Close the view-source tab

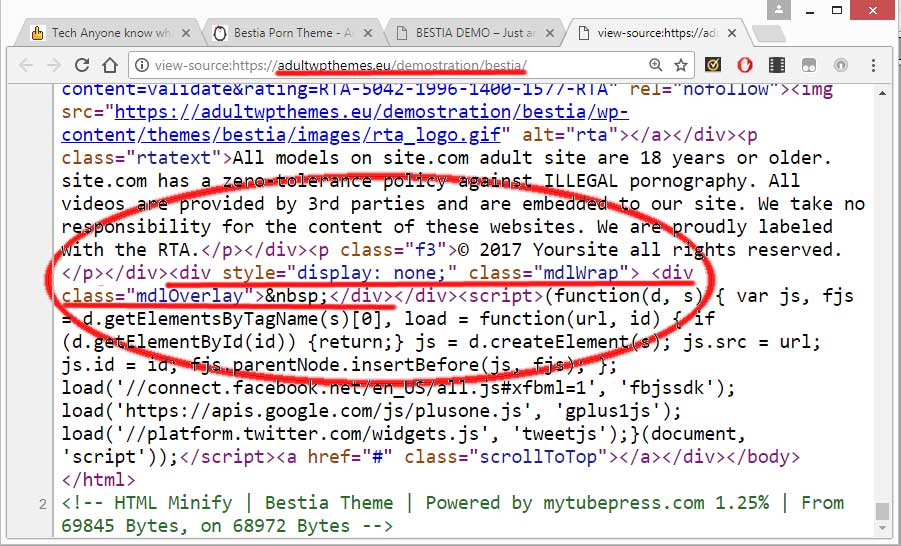pos(732,33)
